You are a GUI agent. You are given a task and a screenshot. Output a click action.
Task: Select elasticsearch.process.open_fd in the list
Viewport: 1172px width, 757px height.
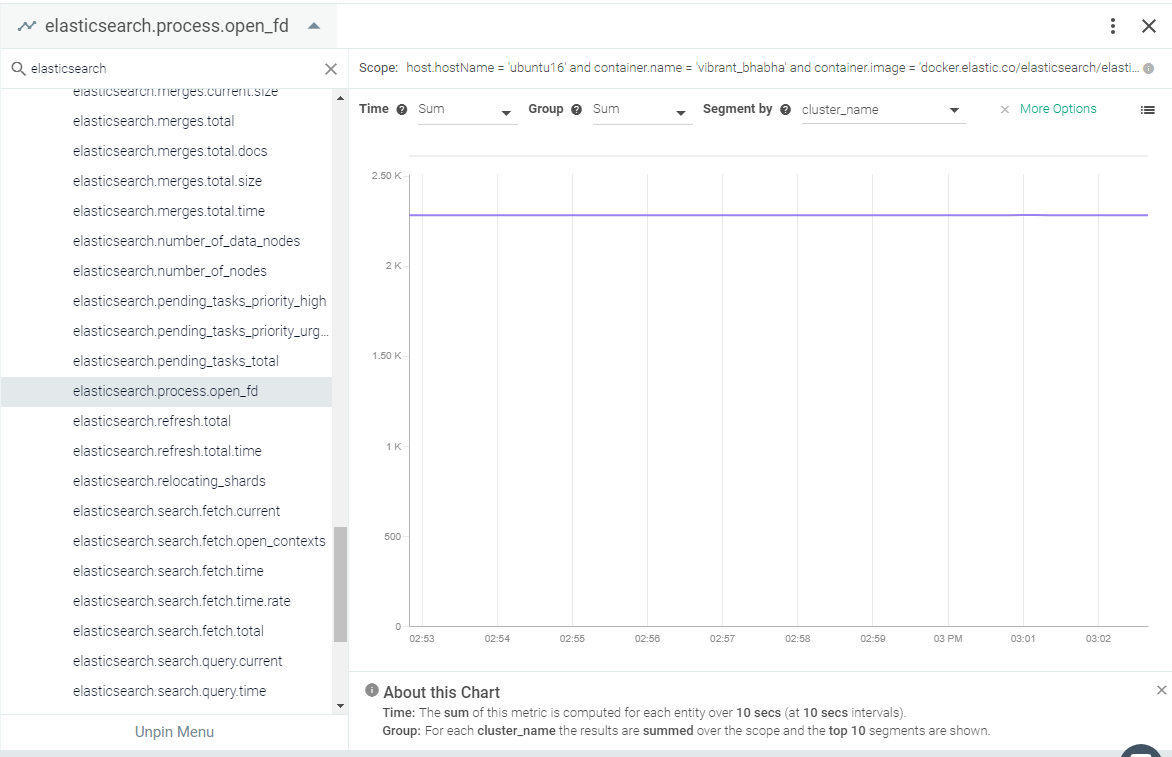(x=166, y=392)
